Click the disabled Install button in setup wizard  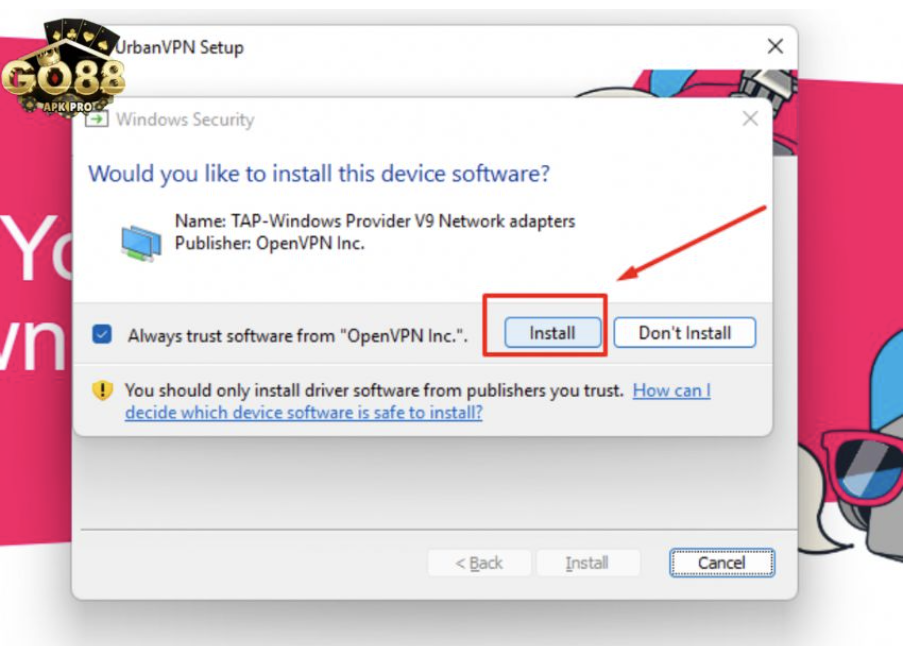[x=586, y=563]
